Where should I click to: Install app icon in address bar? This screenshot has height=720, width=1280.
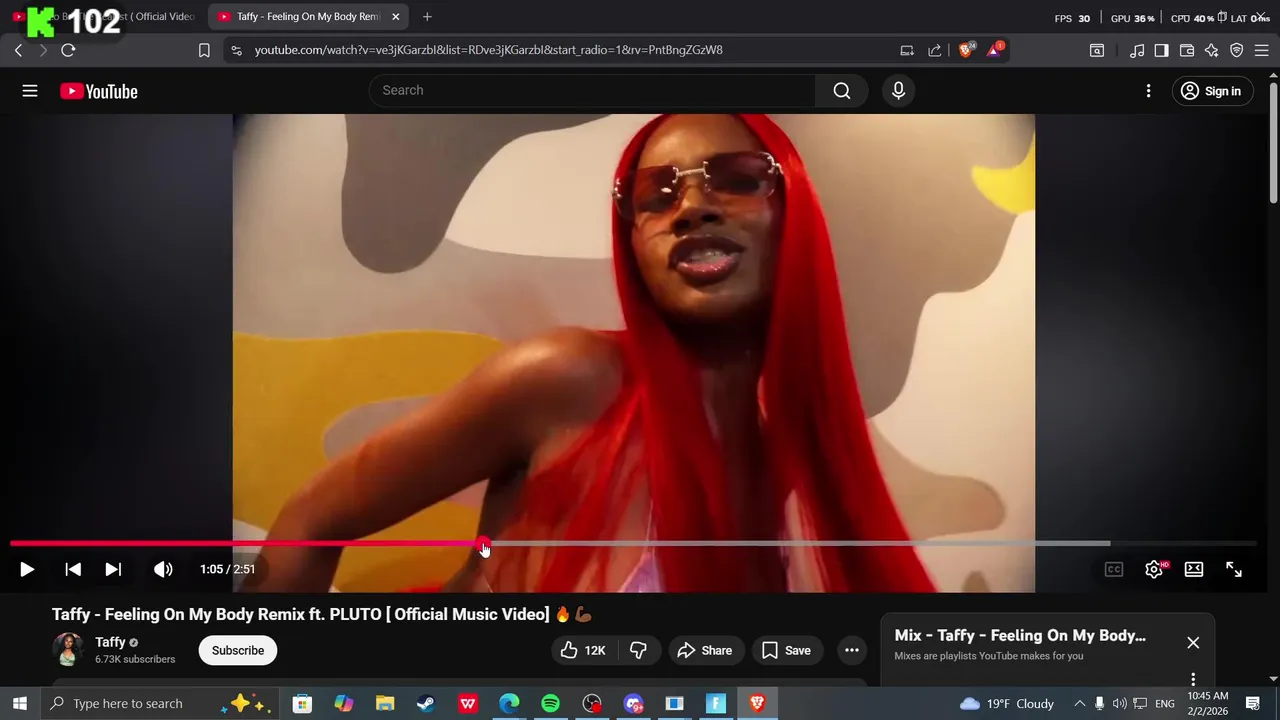(907, 50)
